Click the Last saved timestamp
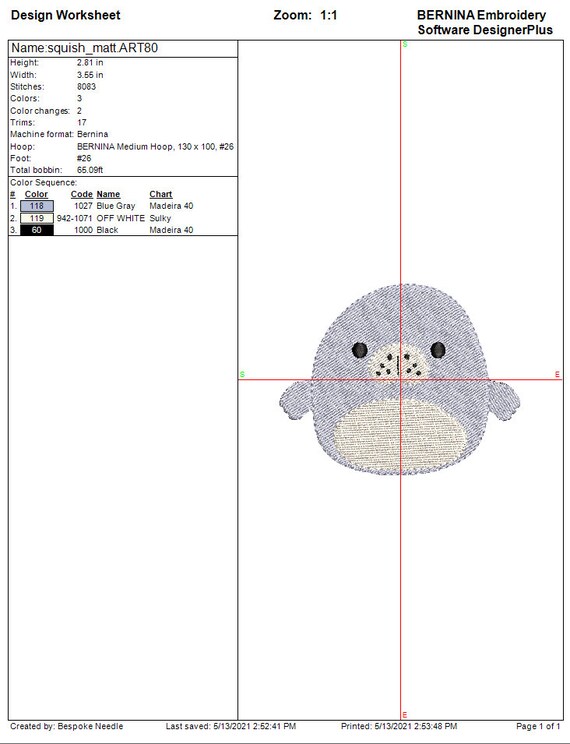 click(231, 726)
